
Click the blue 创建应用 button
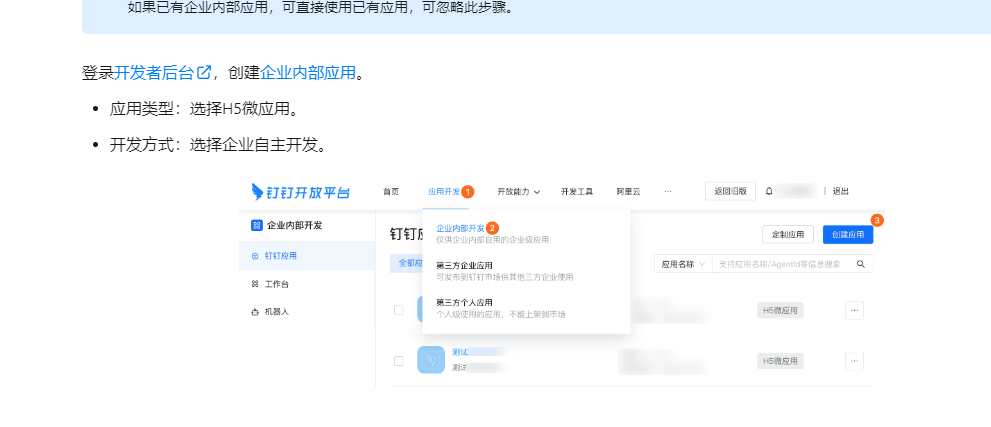click(848, 234)
